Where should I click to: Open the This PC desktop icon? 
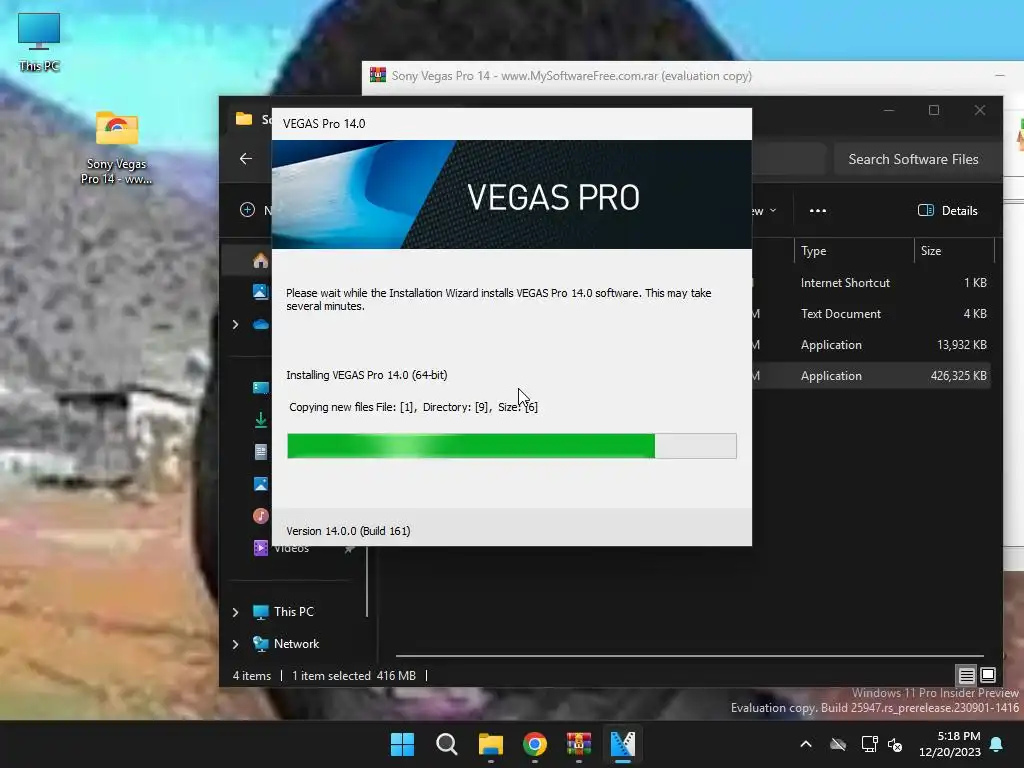(x=39, y=42)
